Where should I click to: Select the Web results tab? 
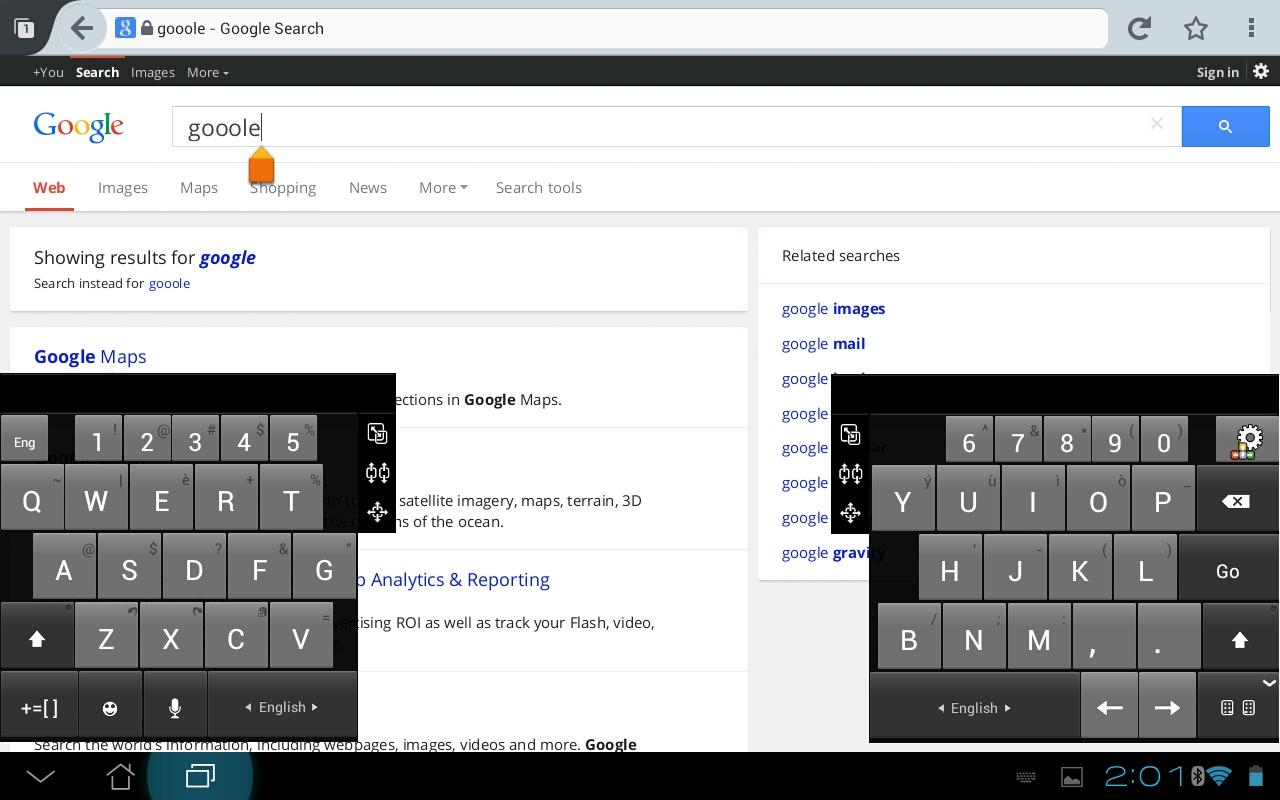tap(49, 187)
